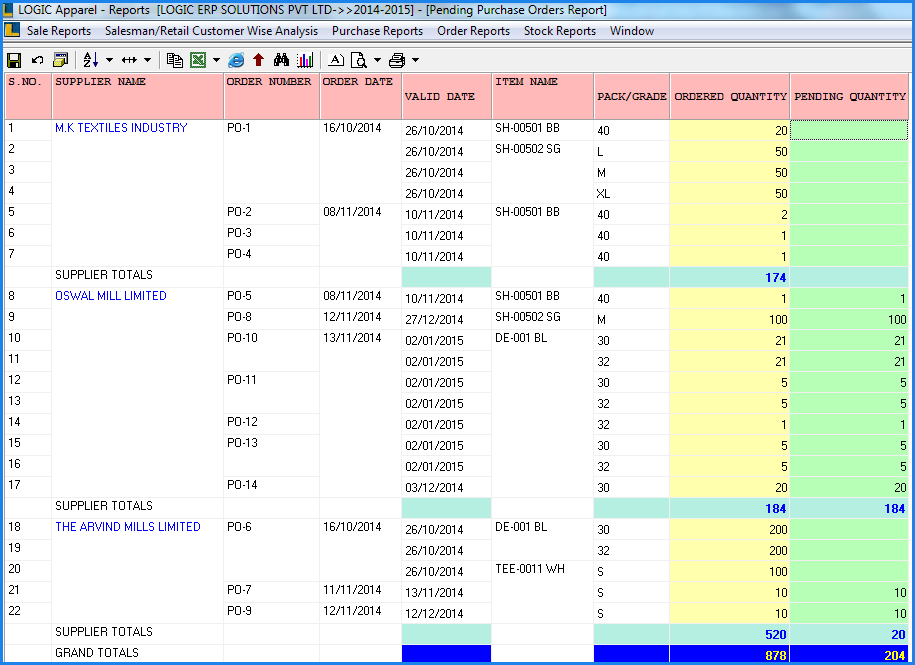Click the LOGIC Apparel title bar icon

point(8,10)
